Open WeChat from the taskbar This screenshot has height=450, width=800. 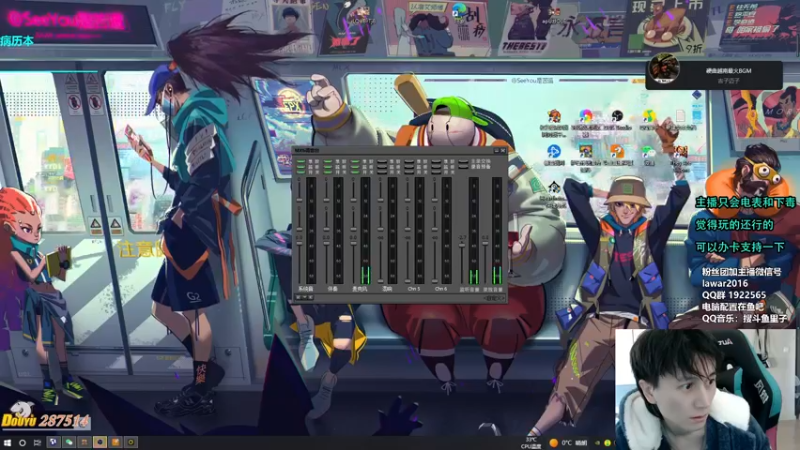(68, 442)
